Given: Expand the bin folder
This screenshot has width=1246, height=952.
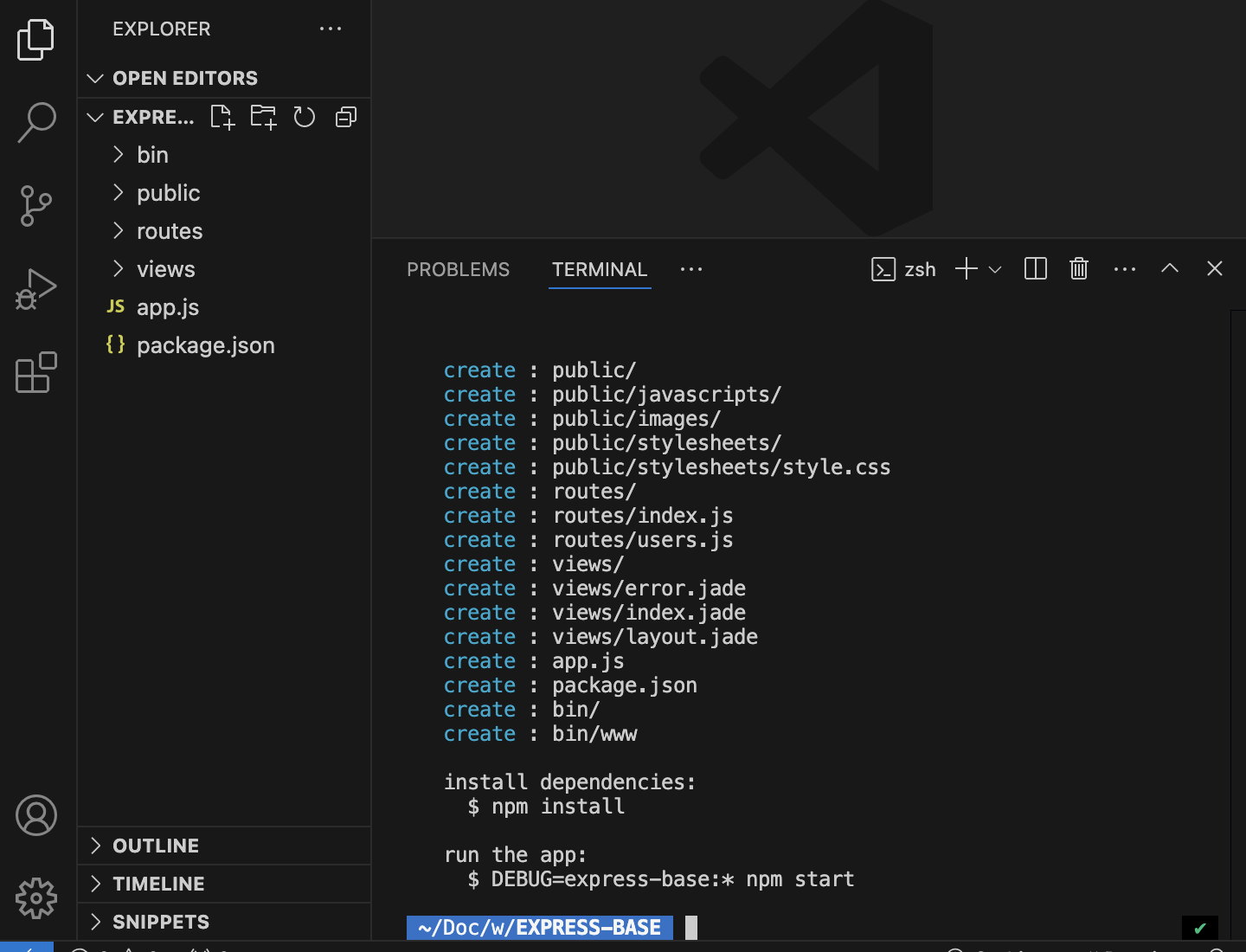Looking at the screenshot, I should tap(225, 155).
